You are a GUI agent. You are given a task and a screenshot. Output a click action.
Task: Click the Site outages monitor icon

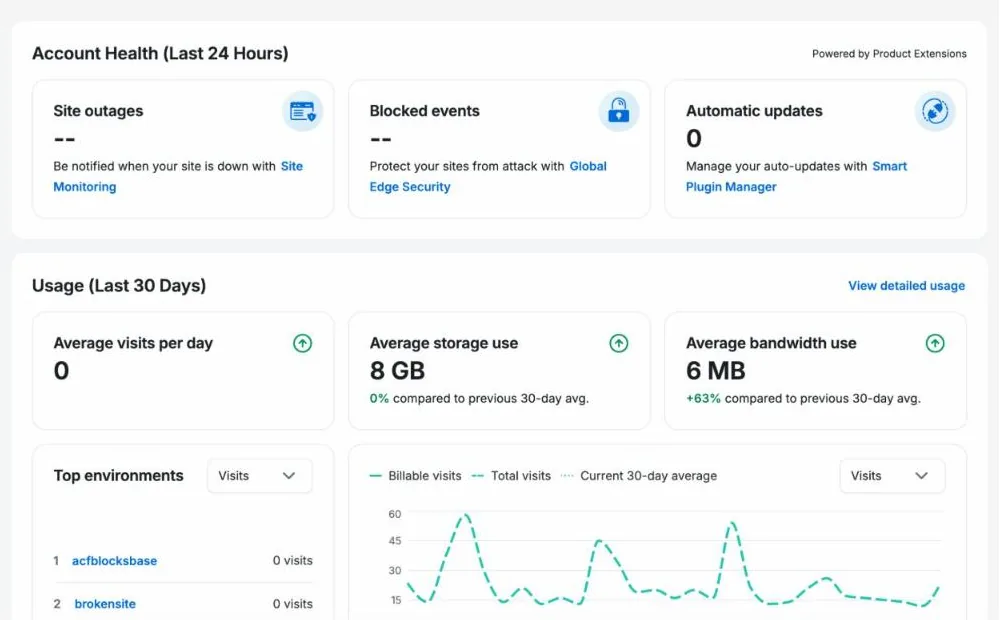(302, 111)
